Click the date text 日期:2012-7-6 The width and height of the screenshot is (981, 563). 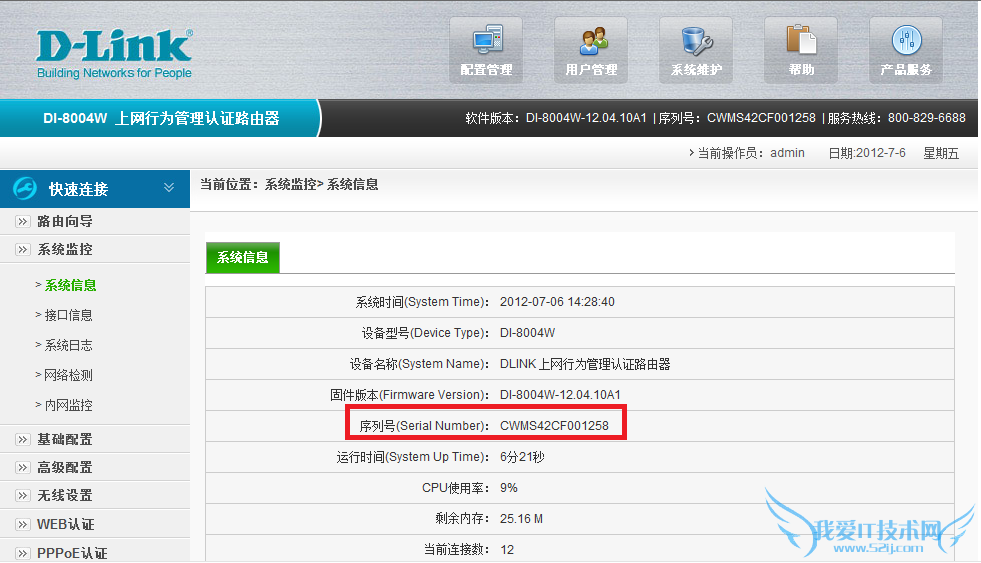pos(867,153)
